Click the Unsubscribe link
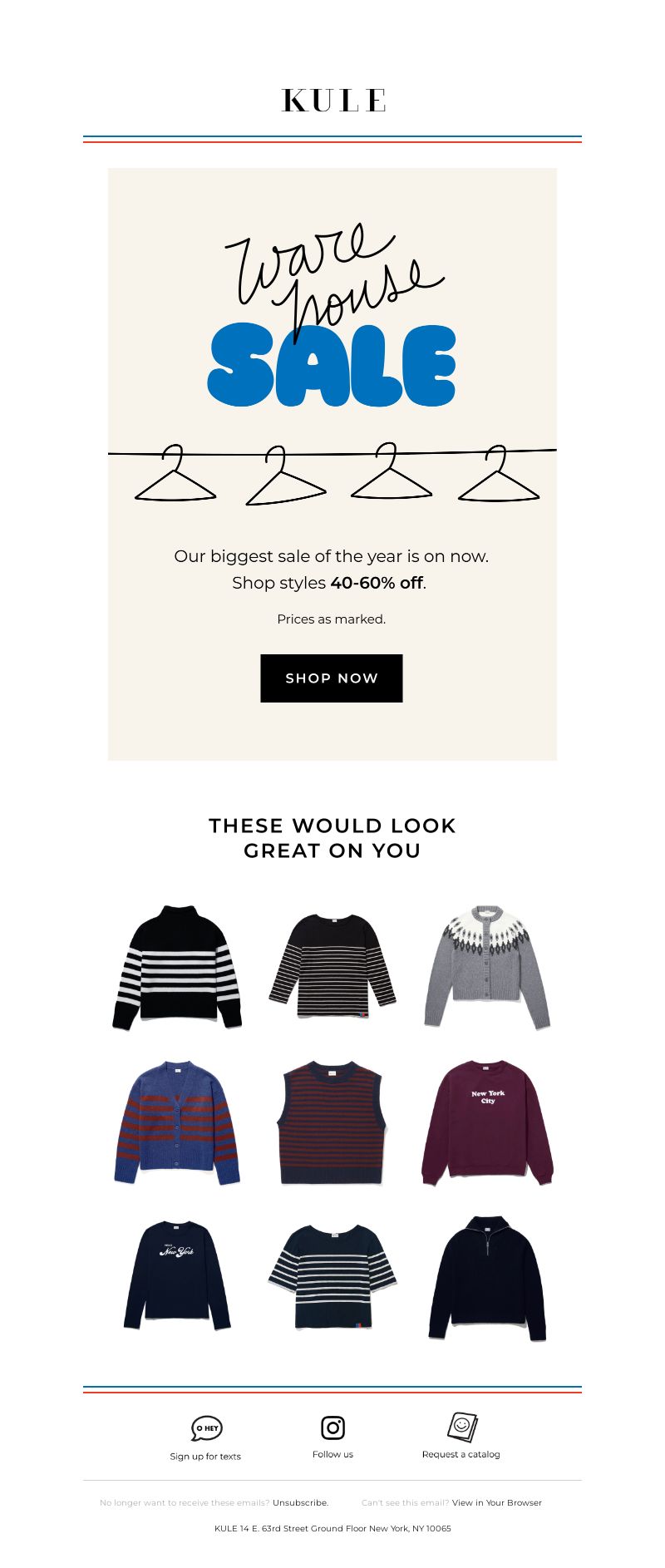The height and width of the screenshot is (1568, 665). (x=300, y=1502)
